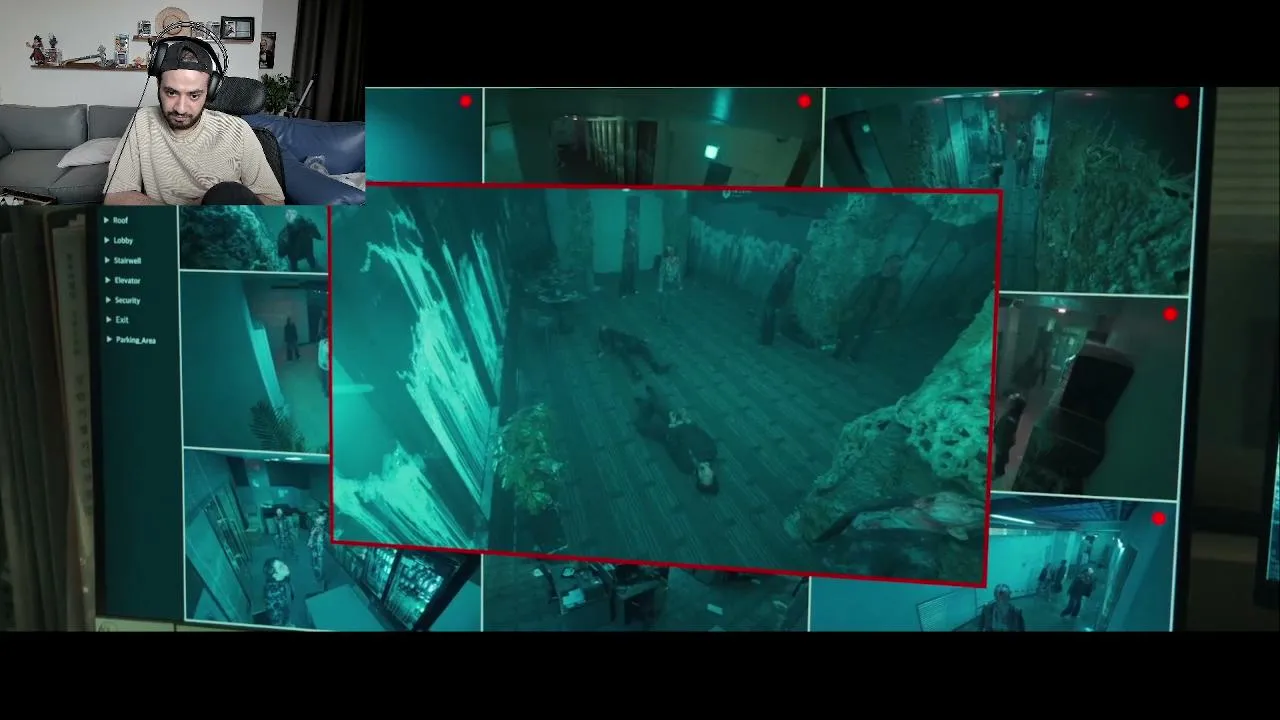The width and height of the screenshot is (1280, 720).
Task: Open the top-right foliage hallway camera feed
Action: coord(1012,191)
